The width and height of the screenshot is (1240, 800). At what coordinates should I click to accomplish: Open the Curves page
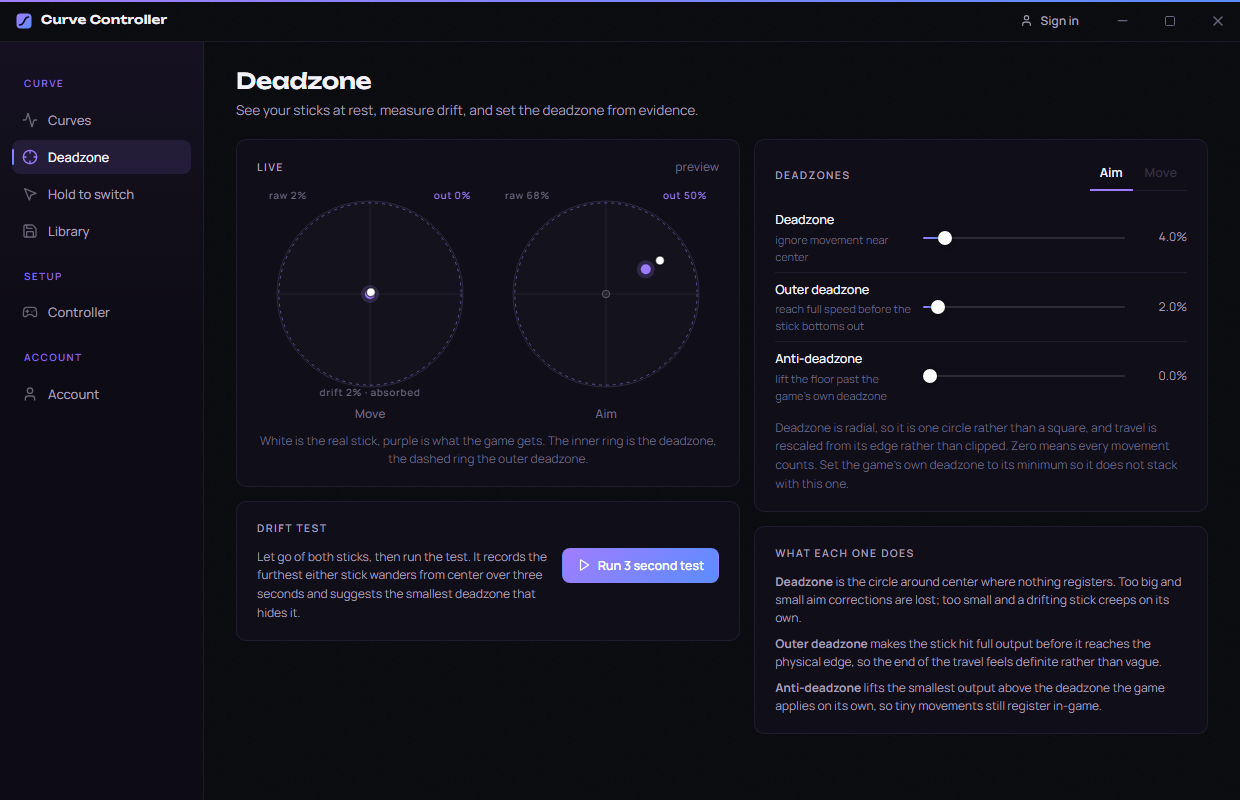coord(101,120)
